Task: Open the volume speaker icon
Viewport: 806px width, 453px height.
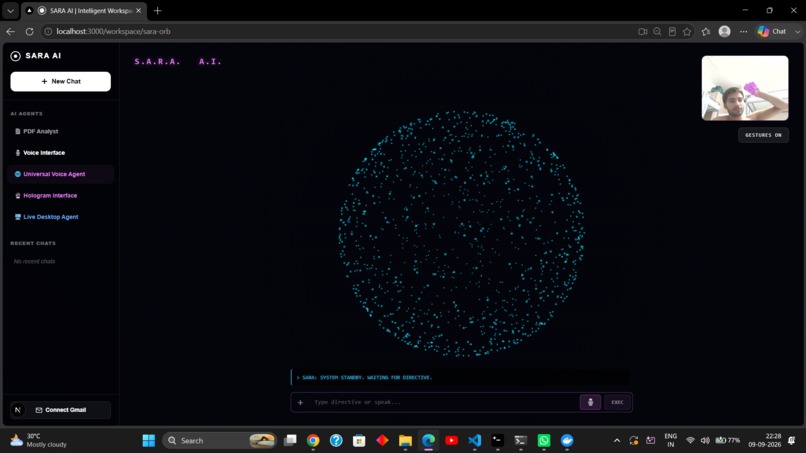Action: coord(705,441)
